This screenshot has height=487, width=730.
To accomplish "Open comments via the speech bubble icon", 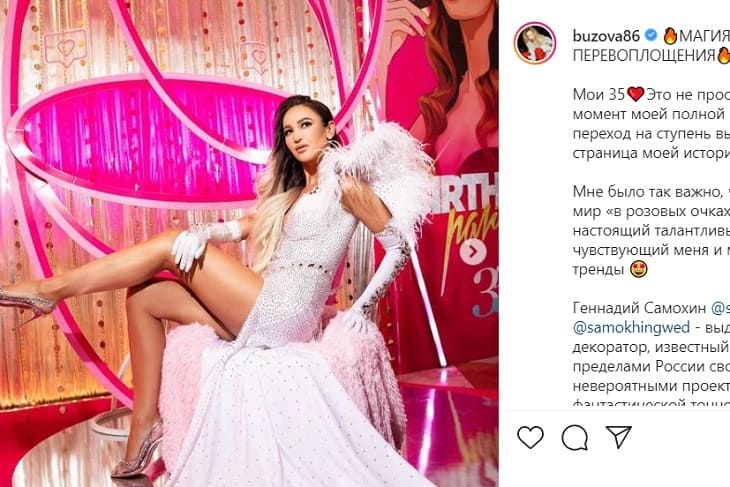I will click(x=575, y=437).
